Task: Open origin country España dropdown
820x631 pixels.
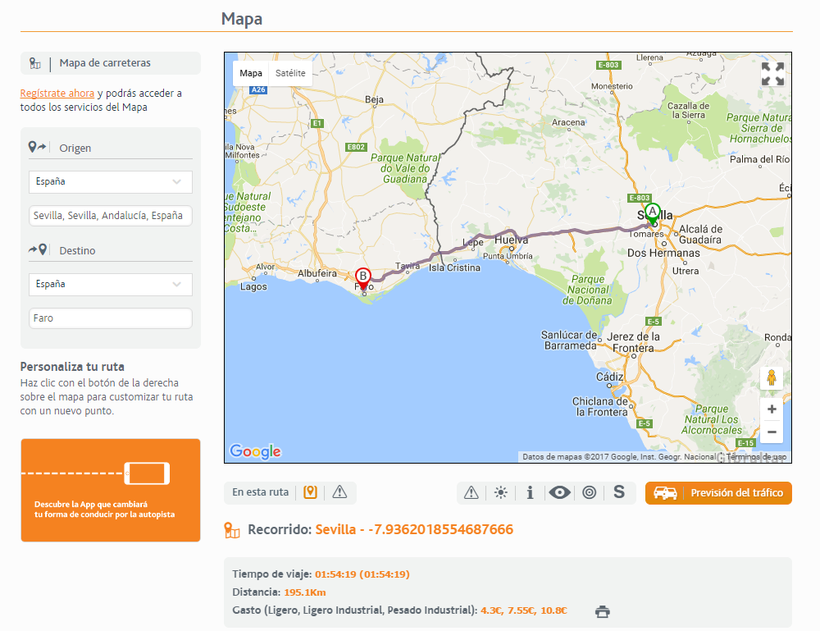Action: coord(110,182)
